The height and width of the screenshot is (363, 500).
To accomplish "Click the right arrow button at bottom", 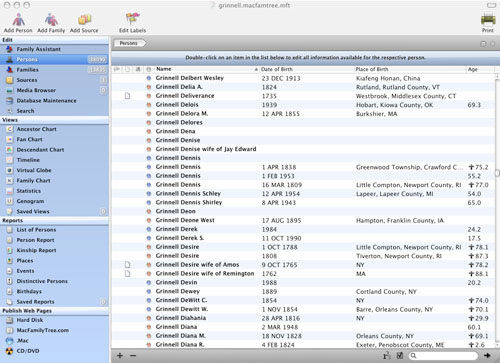I will pos(487,356).
